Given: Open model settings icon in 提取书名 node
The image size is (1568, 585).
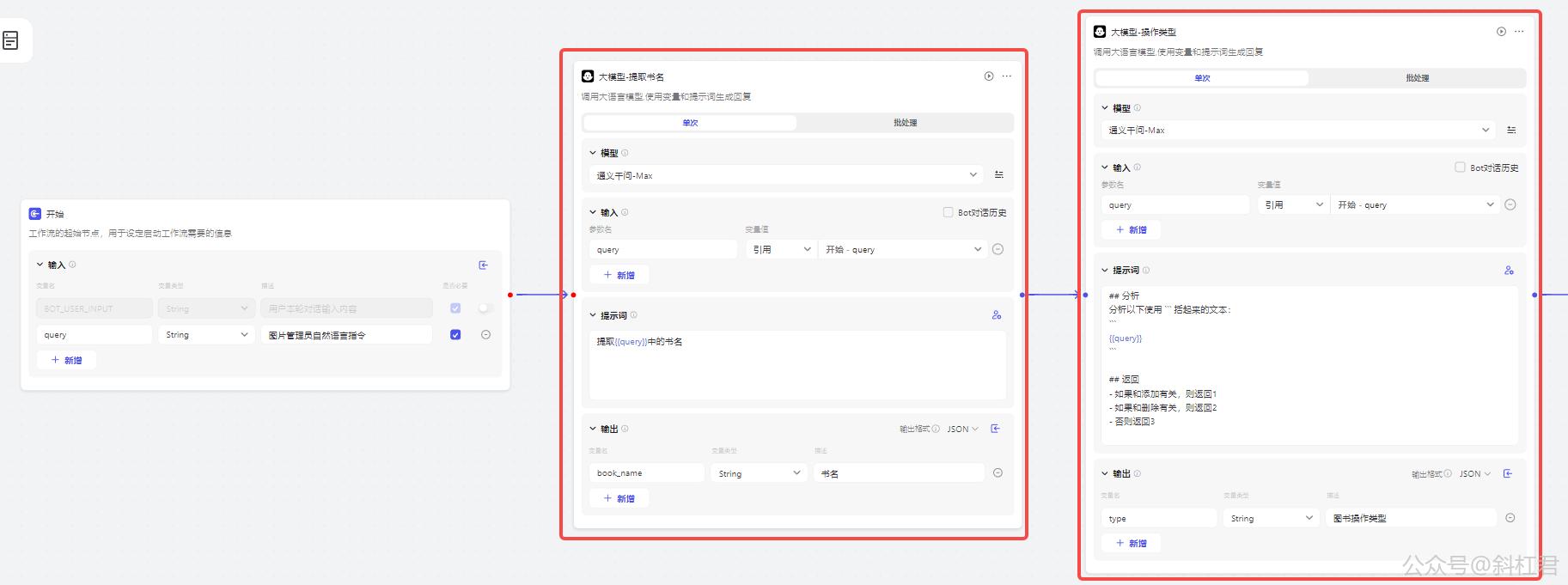Looking at the screenshot, I should (x=999, y=174).
